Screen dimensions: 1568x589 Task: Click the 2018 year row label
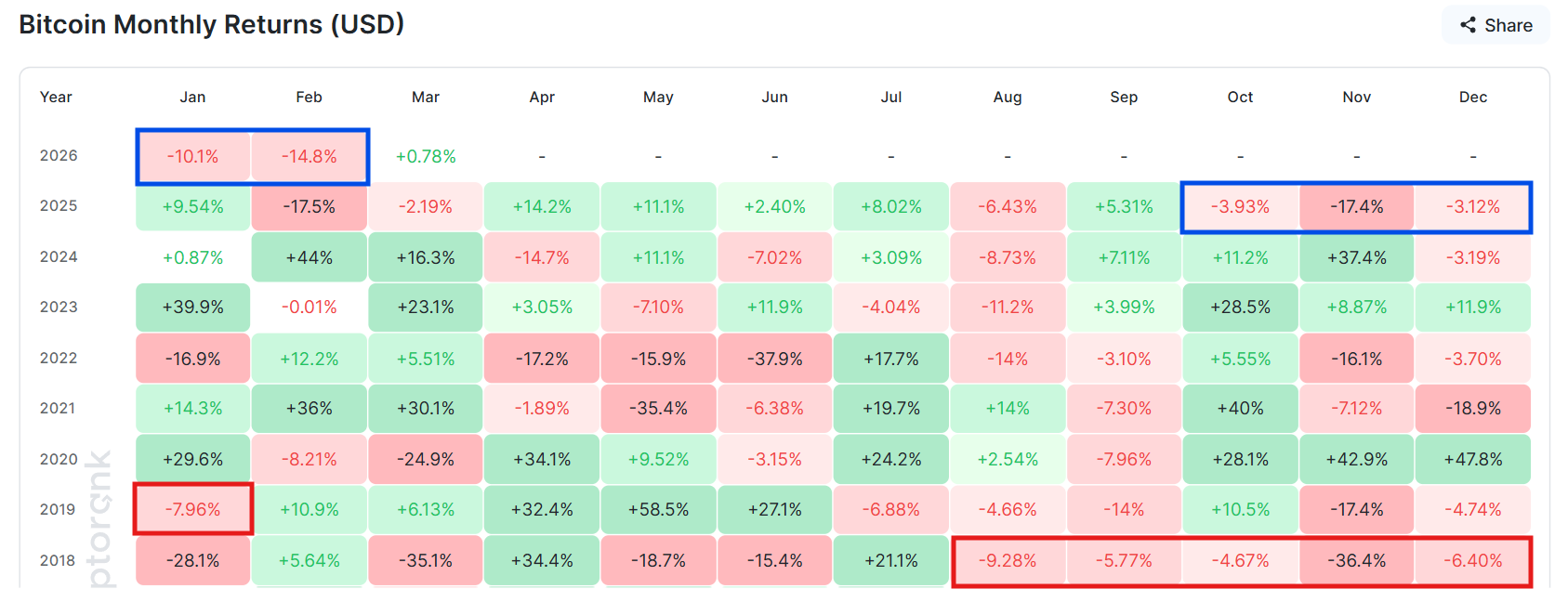click(x=58, y=560)
